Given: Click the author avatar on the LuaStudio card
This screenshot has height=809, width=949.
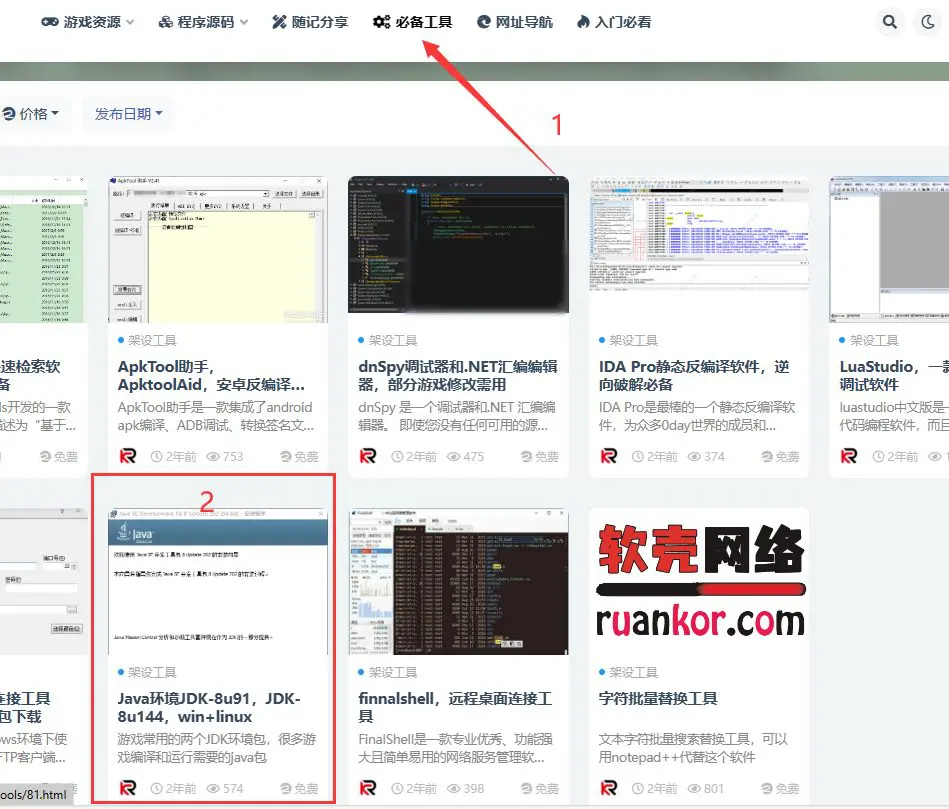Looking at the screenshot, I should point(849,456).
